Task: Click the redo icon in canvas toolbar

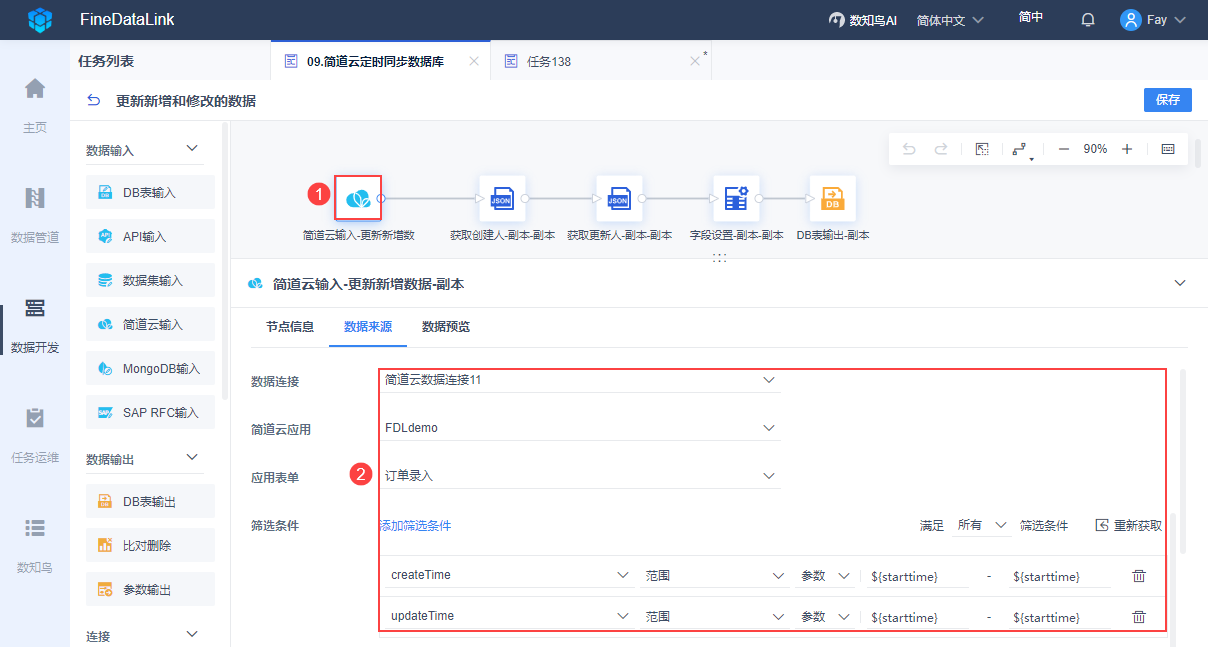Action: (941, 149)
